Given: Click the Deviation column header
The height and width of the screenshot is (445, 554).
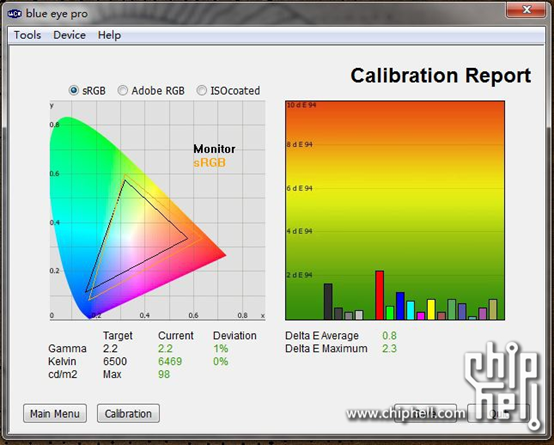Looking at the screenshot, I should 235,335.
